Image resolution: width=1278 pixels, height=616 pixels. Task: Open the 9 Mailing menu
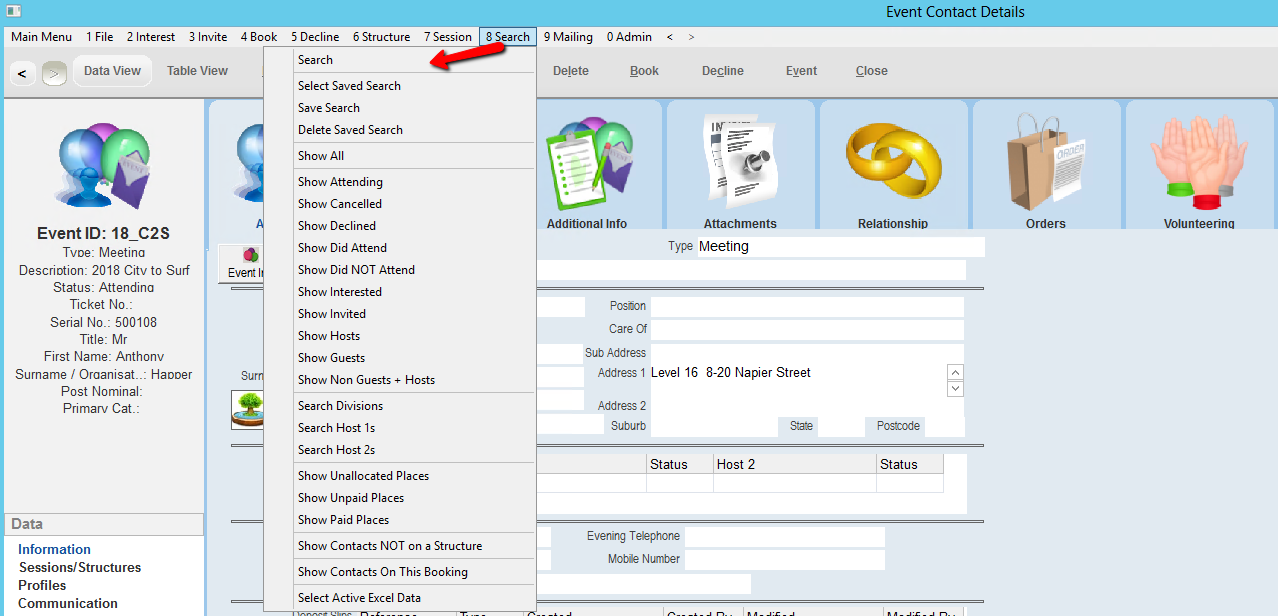click(x=567, y=37)
